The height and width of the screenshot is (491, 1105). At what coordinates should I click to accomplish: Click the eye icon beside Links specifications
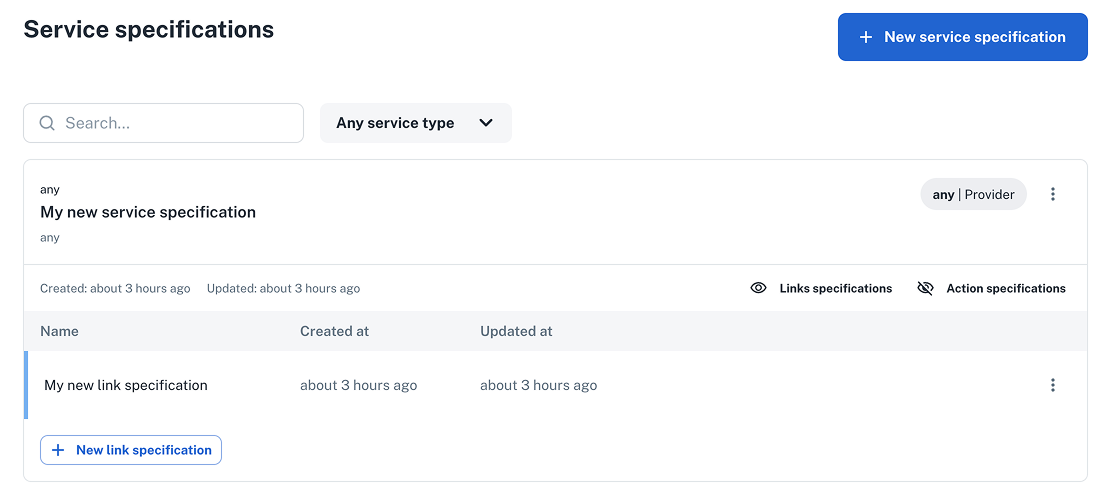click(759, 288)
